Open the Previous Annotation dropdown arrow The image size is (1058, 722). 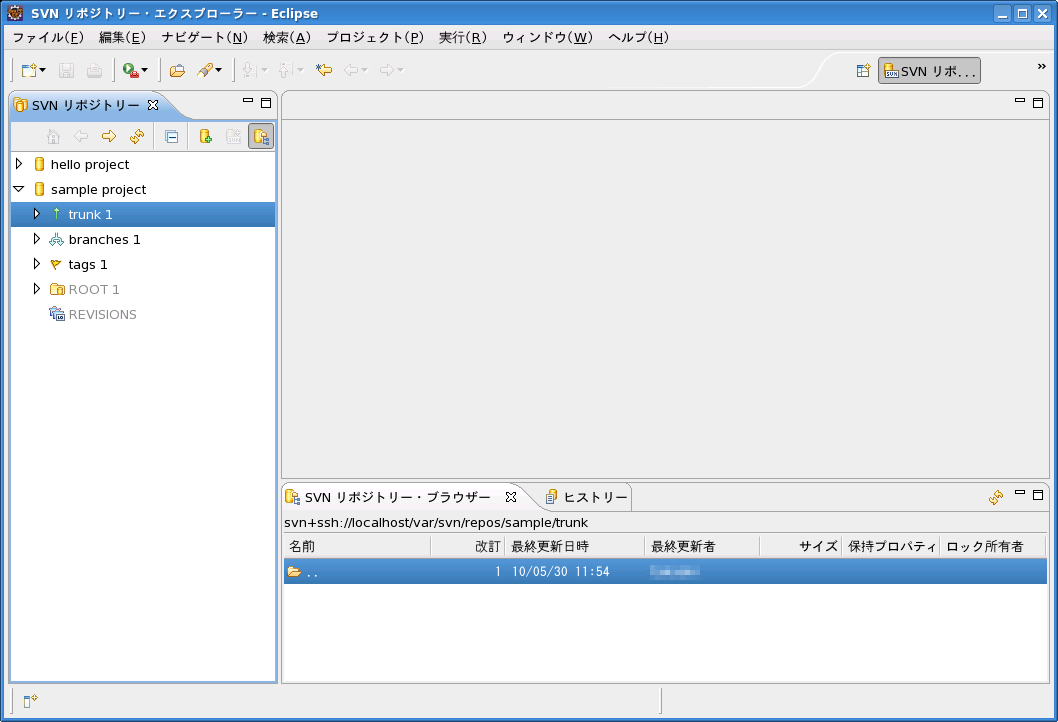pyautogui.click(x=301, y=70)
